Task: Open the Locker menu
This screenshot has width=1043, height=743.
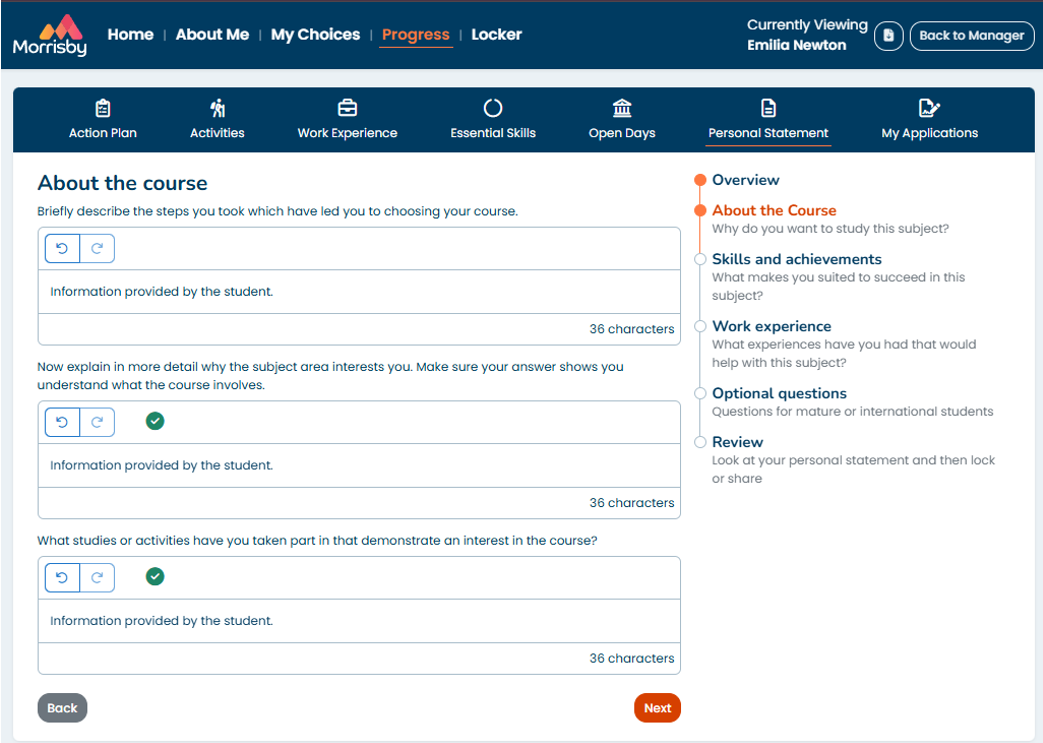Action: pos(497,35)
